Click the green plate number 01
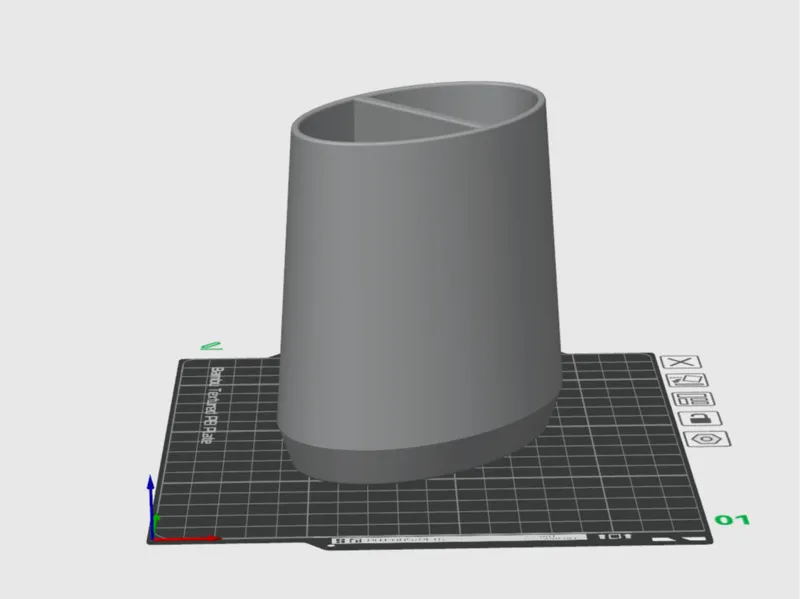The height and width of the screenshot is (599, 800). (732, 520)
